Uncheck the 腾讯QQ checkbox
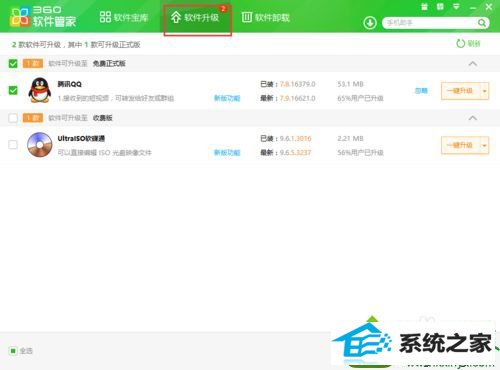Screen dimensions: 500x370 tap(13, 90)
